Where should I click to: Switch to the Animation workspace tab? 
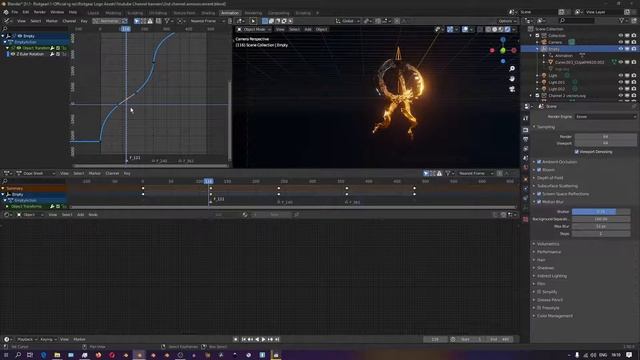230,13
